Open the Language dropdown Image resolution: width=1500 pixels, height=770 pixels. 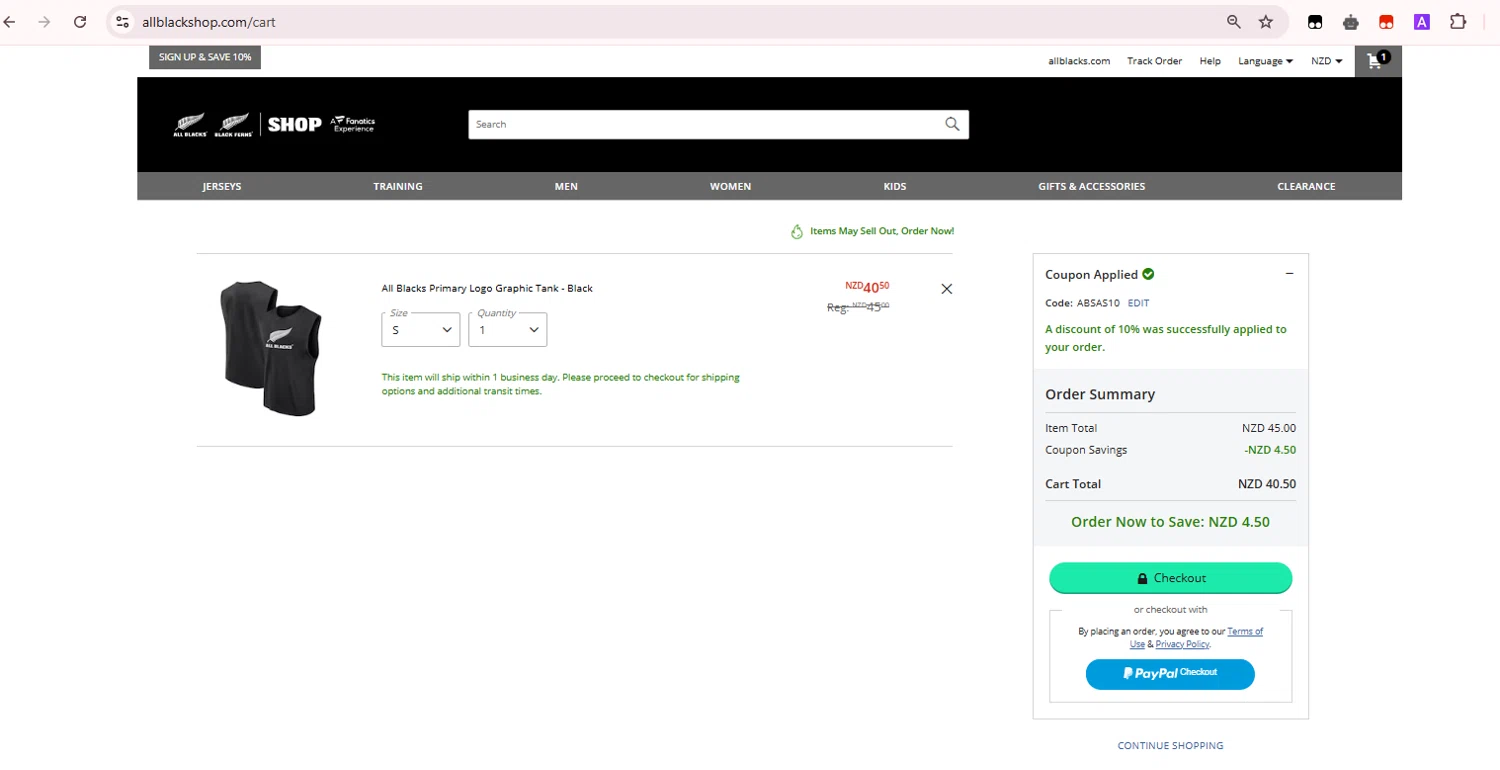[x=1265, y=61]
